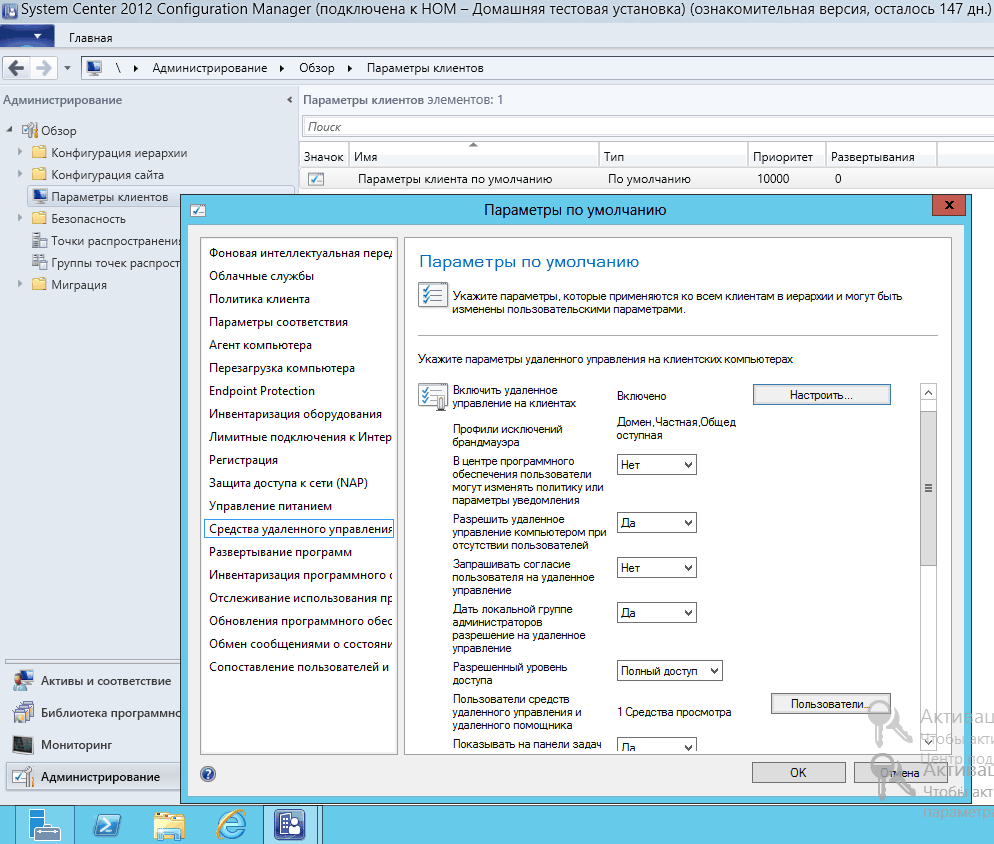This screenshot has width=994, height=844.
Task: Expand the Конфигурация сайта folder
Action: coord(20,174)
